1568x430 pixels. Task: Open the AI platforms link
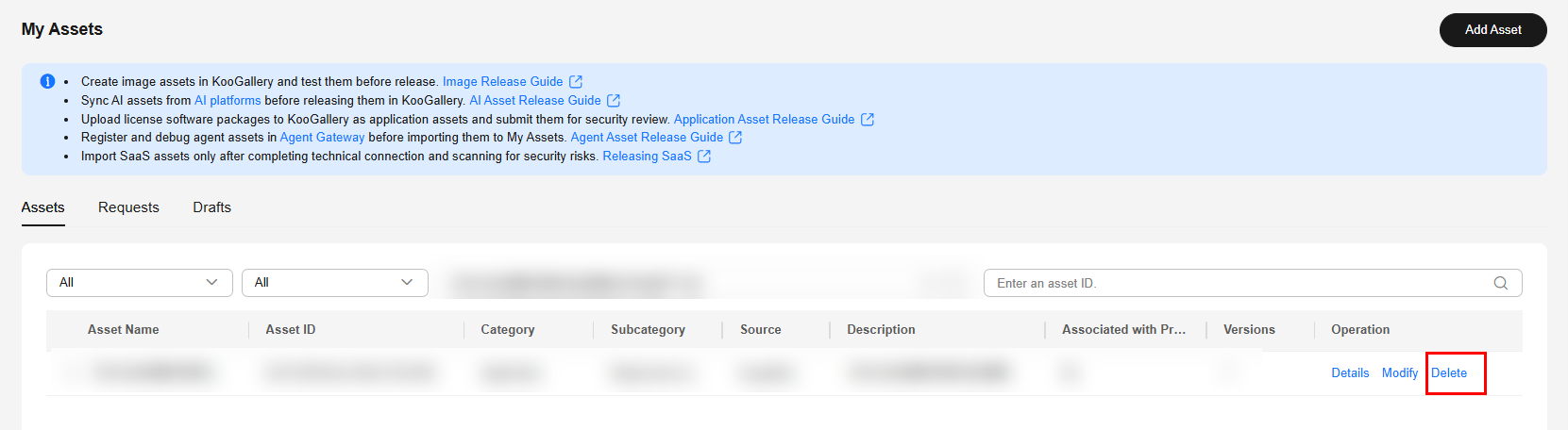[x=228, y=100]
